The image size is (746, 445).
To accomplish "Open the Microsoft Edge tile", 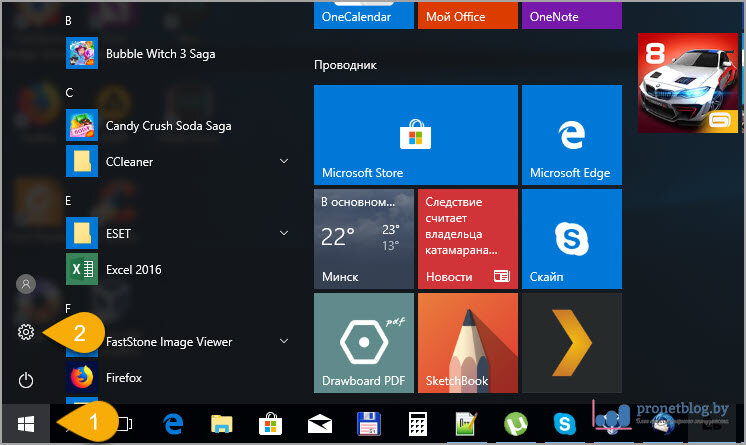I will (x=572, y=135).
